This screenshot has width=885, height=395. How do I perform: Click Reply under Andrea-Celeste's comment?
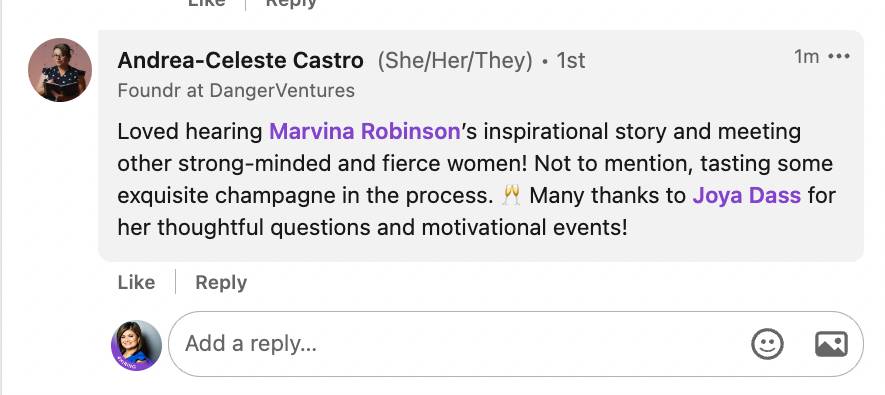click(221, 282)
